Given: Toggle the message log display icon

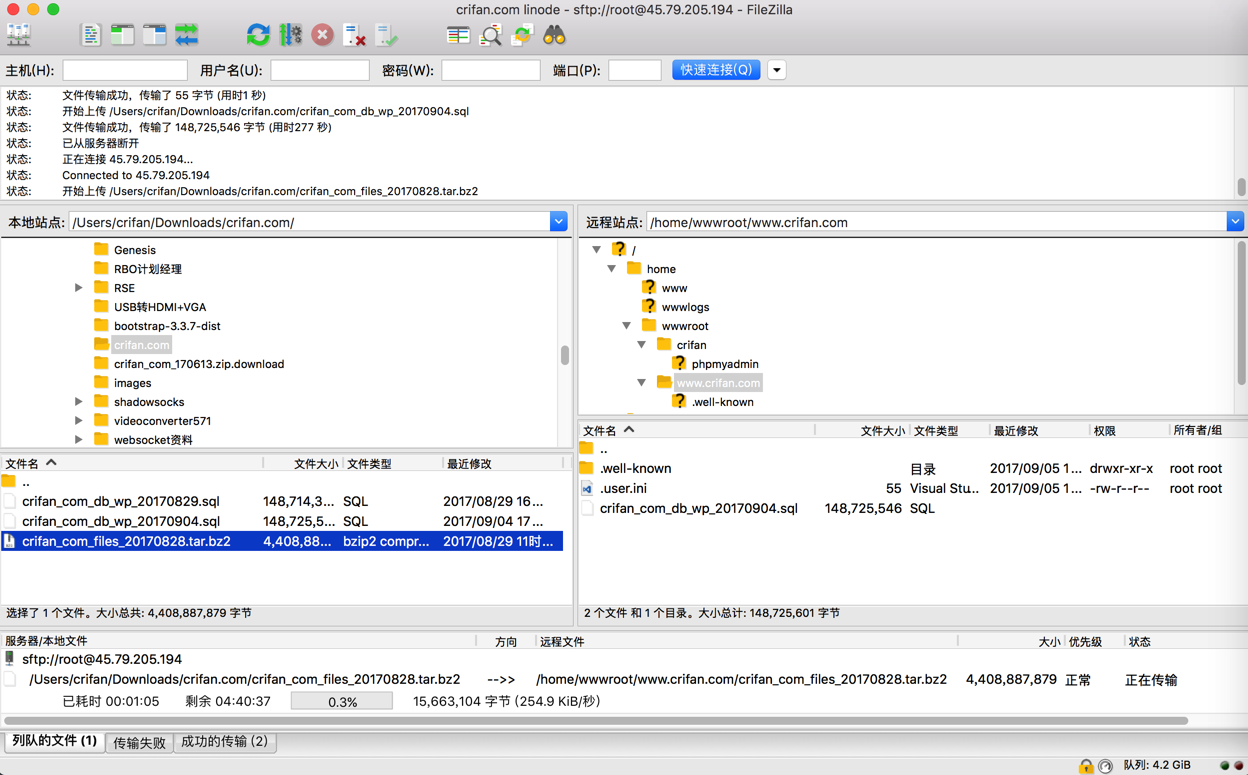Looking at the screenshot, I should (x=91, y=35).
